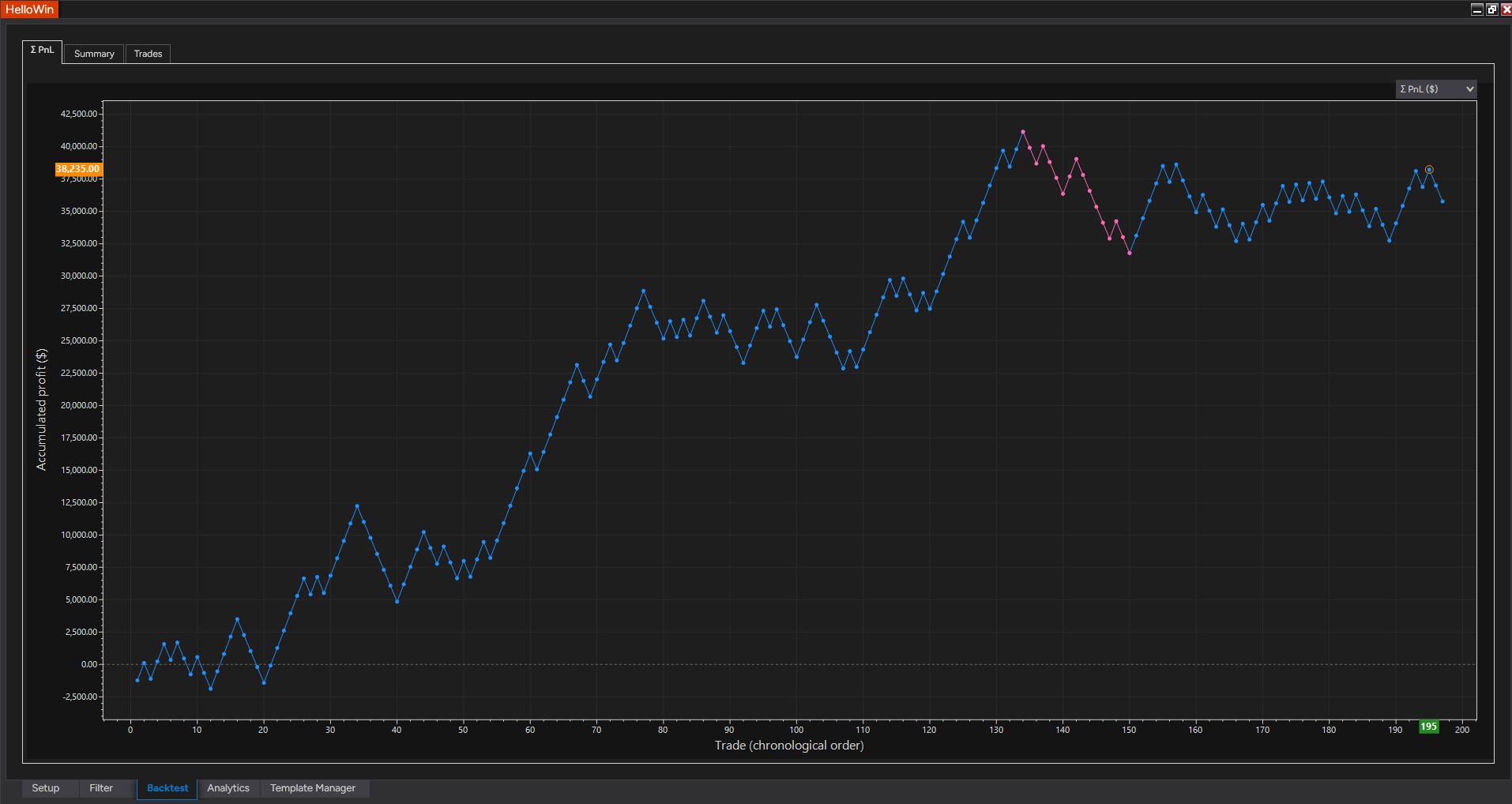Click the "Trade (chronological order)" axis title
The width and height of the screenshot is (1512, 804).
[789, 746]
